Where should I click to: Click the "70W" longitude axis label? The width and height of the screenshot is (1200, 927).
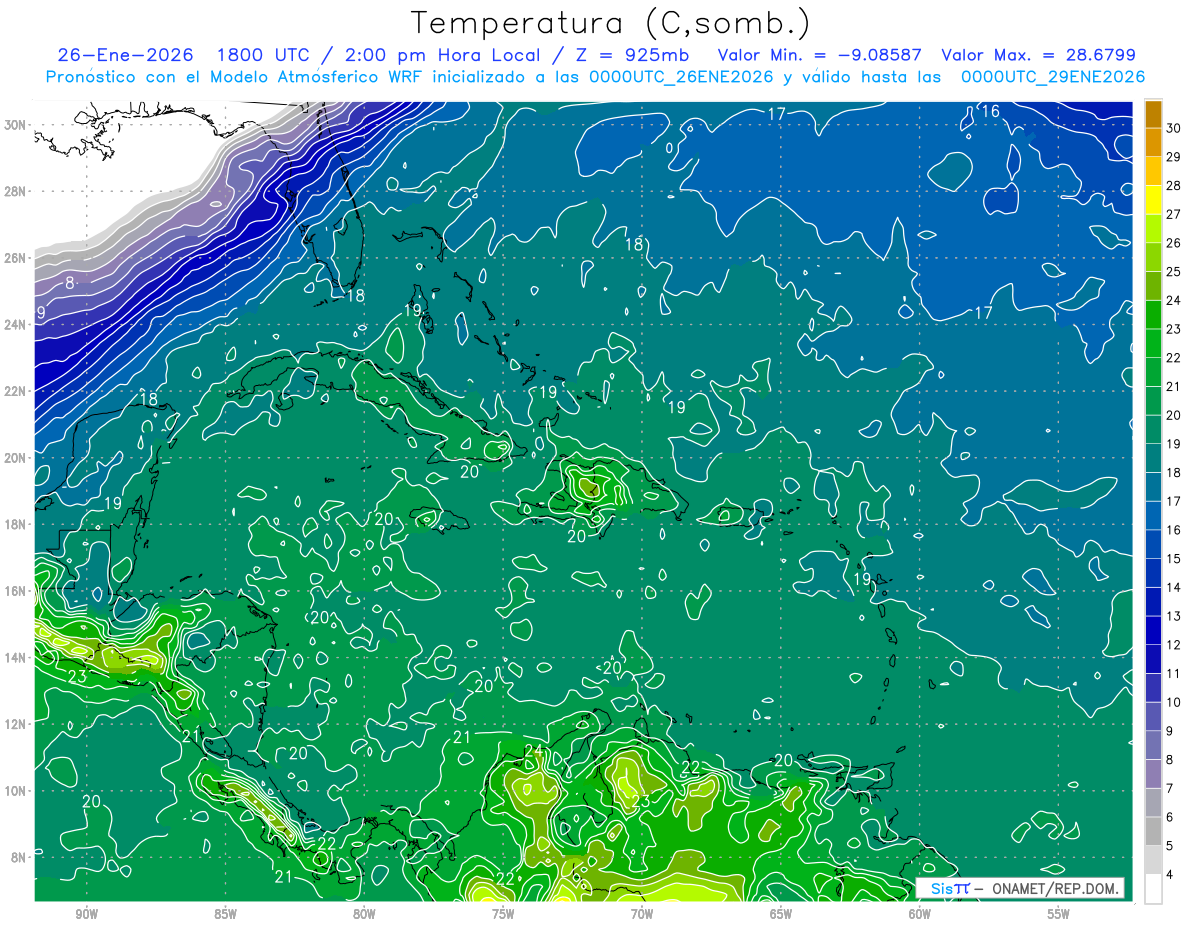click(x=642, y=914)
